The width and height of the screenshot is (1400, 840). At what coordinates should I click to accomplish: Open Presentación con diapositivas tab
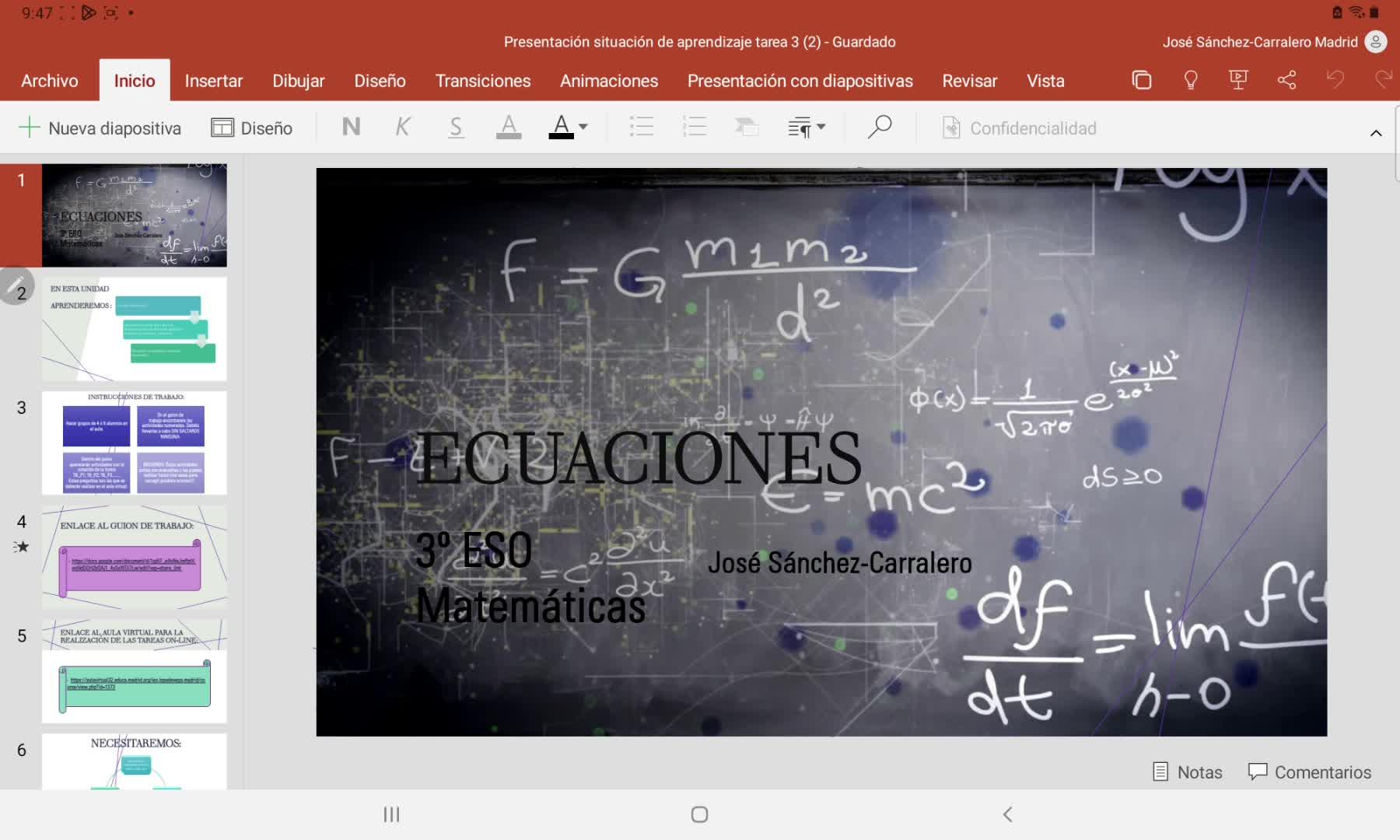[x=800, y=81]
